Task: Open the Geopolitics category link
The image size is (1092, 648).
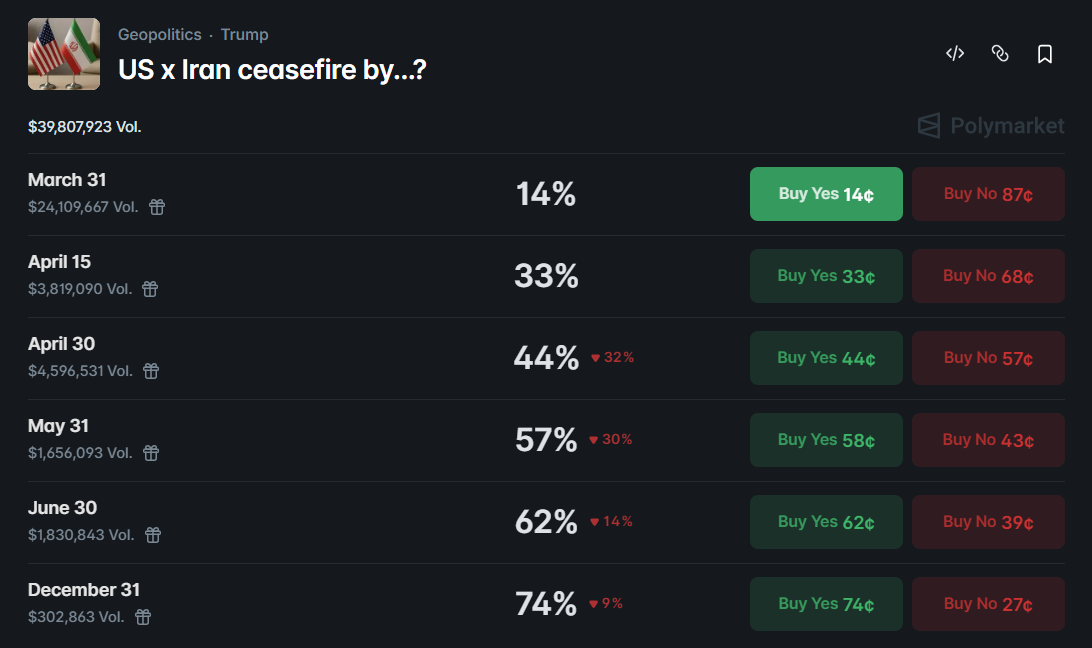Action: coord(159,34)
